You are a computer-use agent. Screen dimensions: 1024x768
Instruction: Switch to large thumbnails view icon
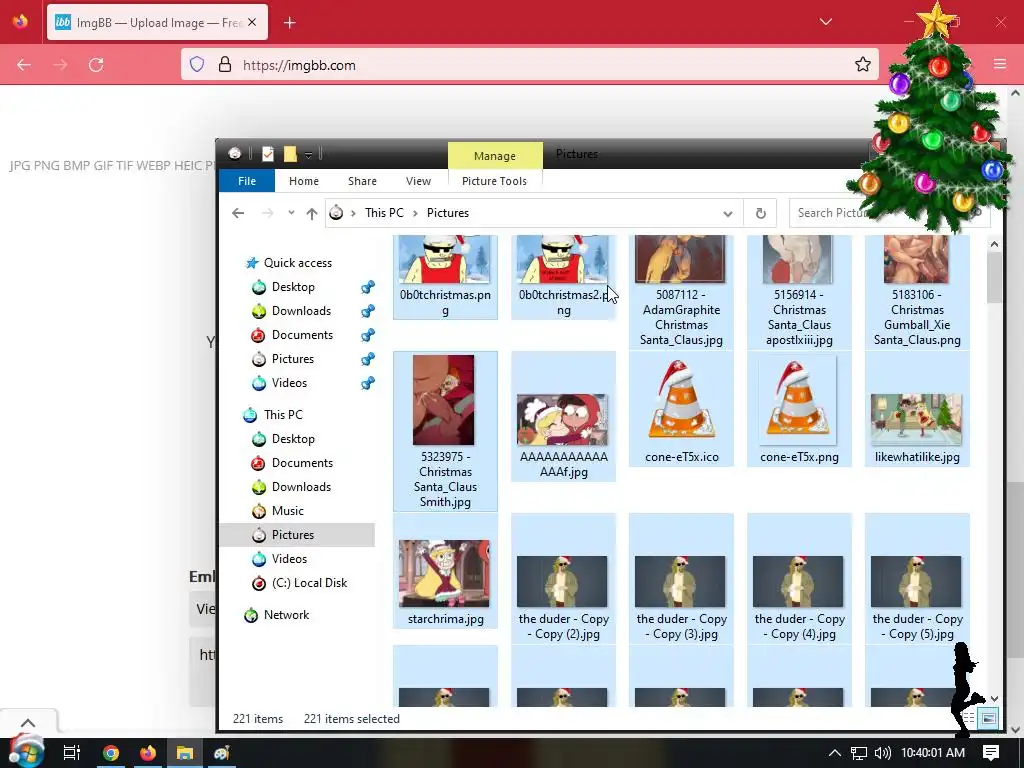point(989,718)
